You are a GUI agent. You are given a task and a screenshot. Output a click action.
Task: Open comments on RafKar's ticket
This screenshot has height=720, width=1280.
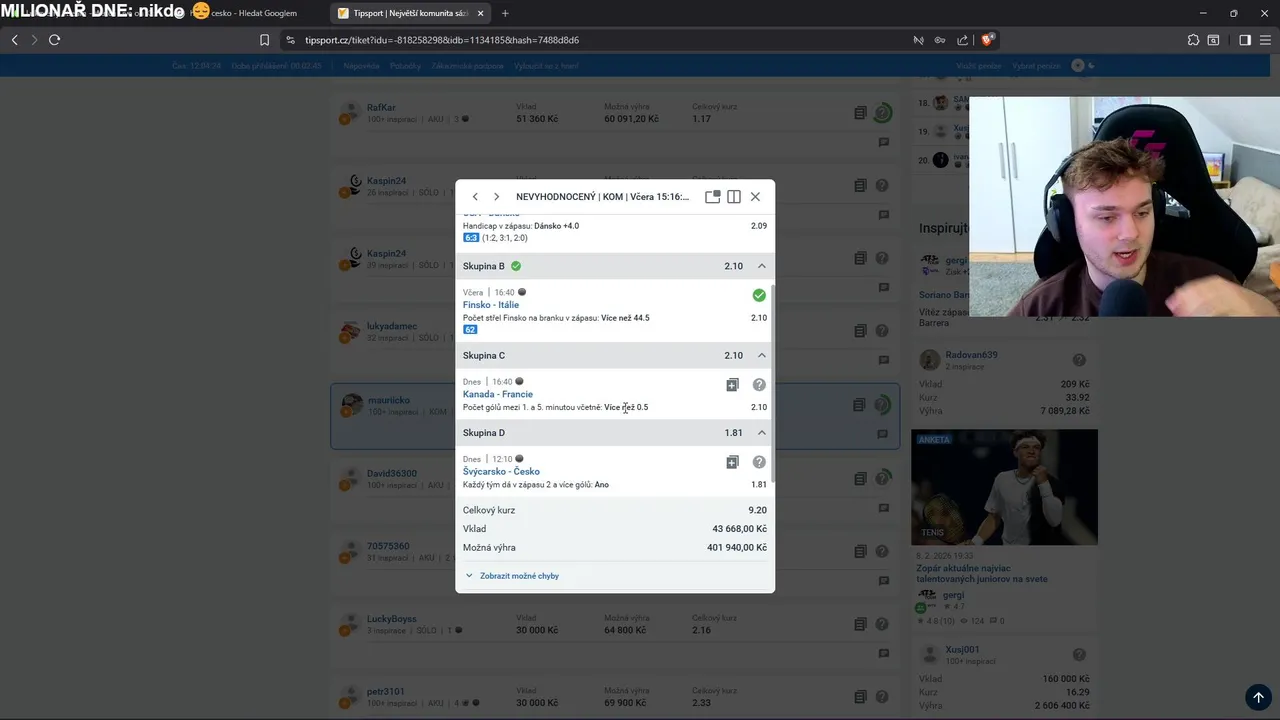[884, 142]
